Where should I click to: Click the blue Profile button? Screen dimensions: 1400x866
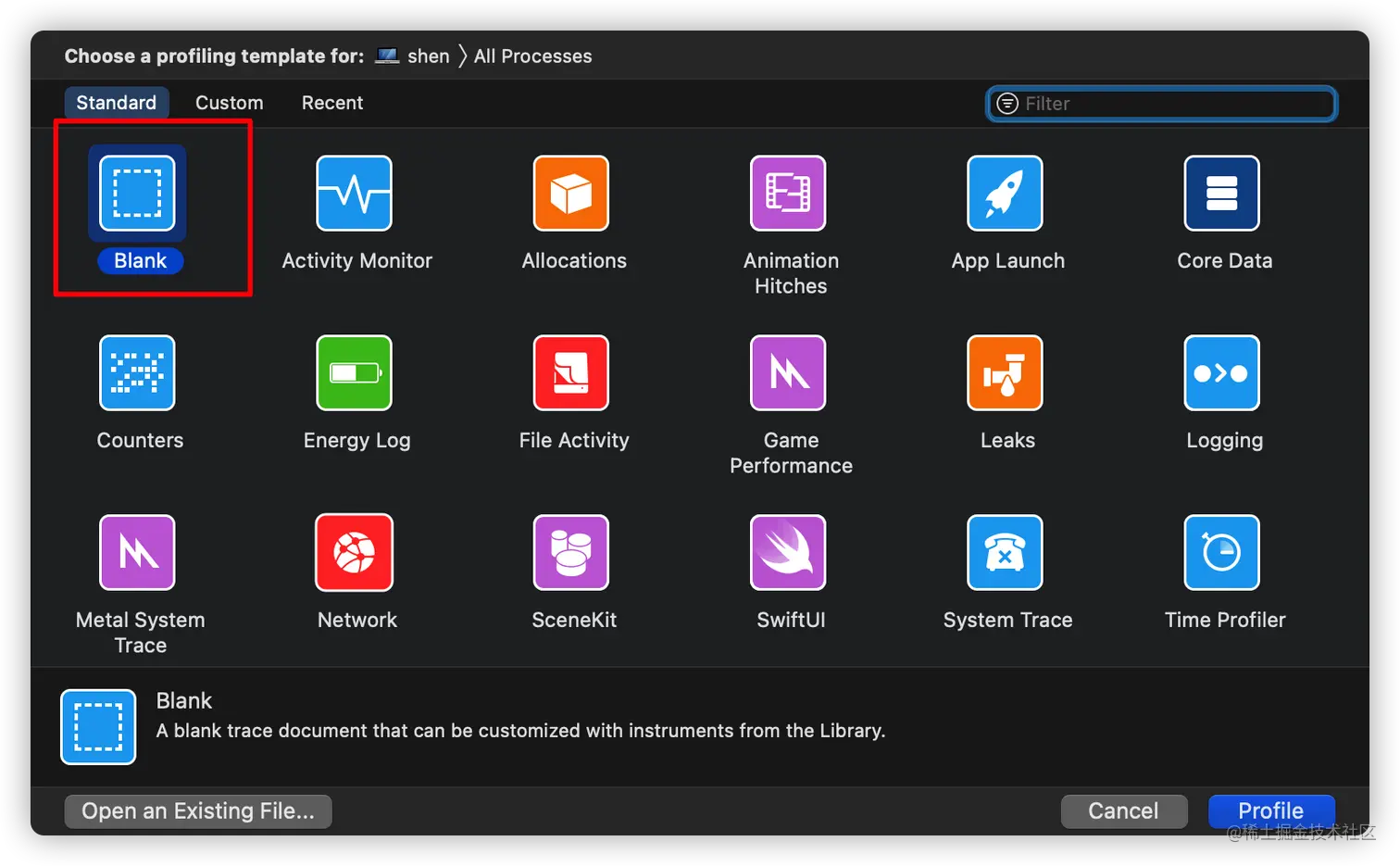[x=1271, y=811]
